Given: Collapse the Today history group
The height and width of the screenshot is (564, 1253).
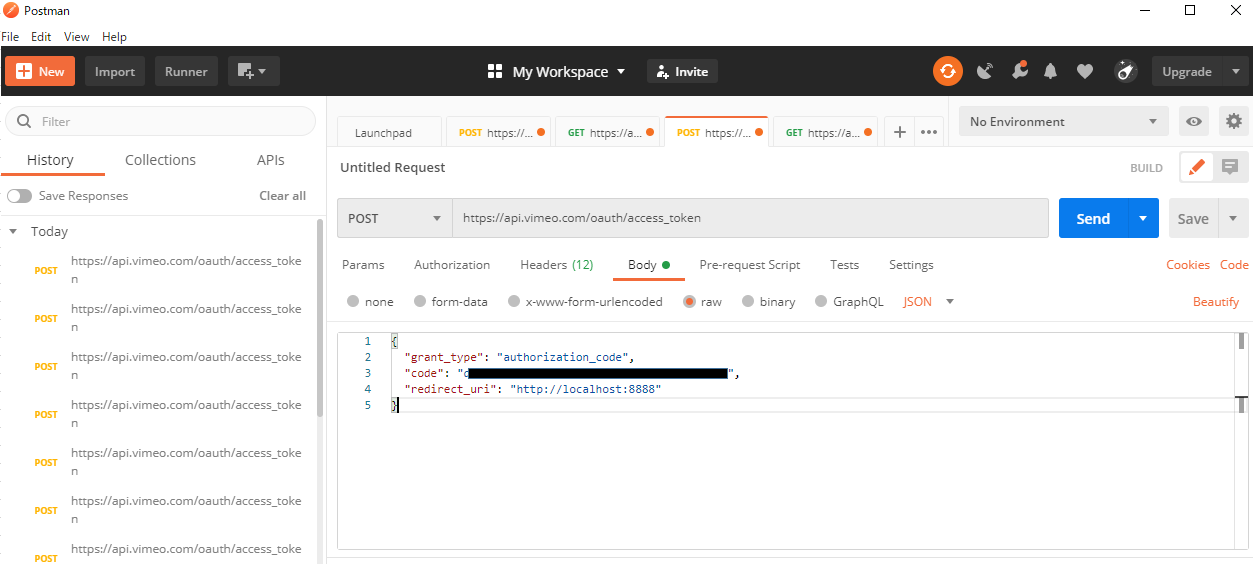Looking at the screenshot, I should coord(14,231).
